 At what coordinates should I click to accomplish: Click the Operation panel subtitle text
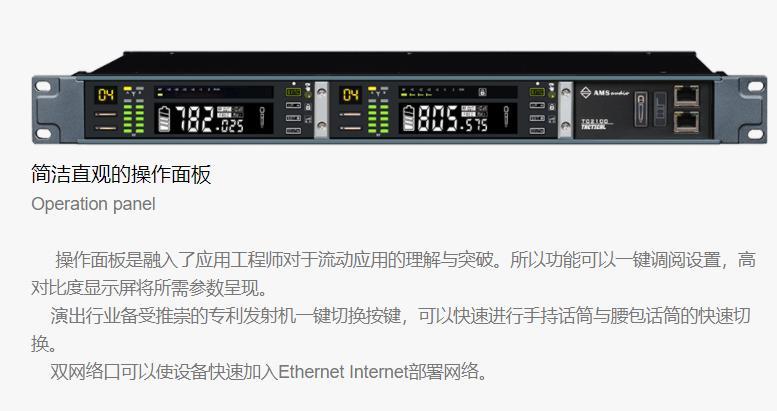(93, 204)
